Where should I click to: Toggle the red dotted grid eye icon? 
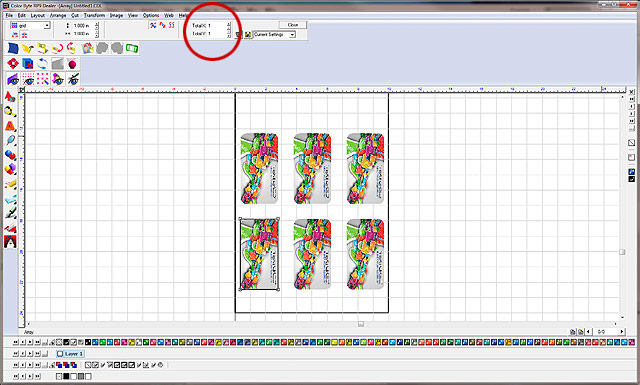pos(28,79)
